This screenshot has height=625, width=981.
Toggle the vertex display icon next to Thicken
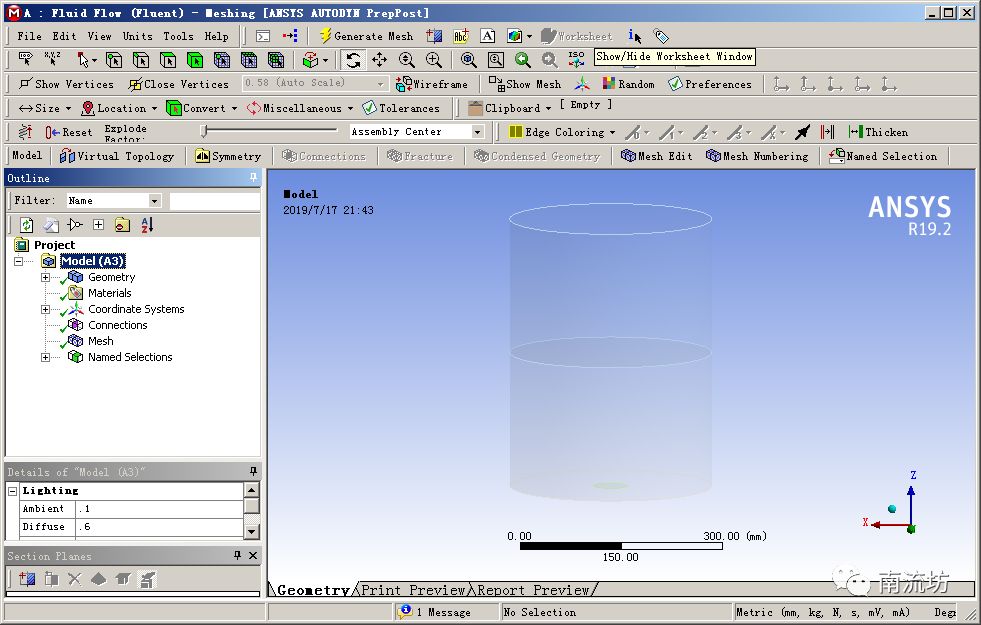pyautogui.click(x=827, y=132)
